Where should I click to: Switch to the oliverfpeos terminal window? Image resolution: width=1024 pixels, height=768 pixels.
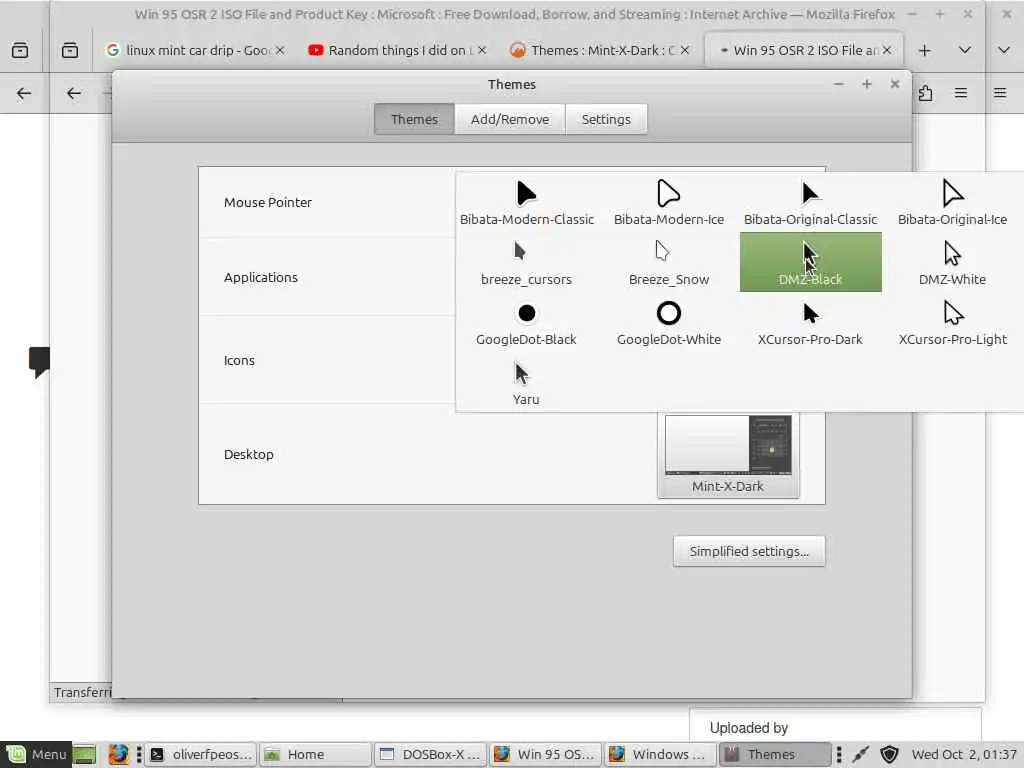pos(201,754)
